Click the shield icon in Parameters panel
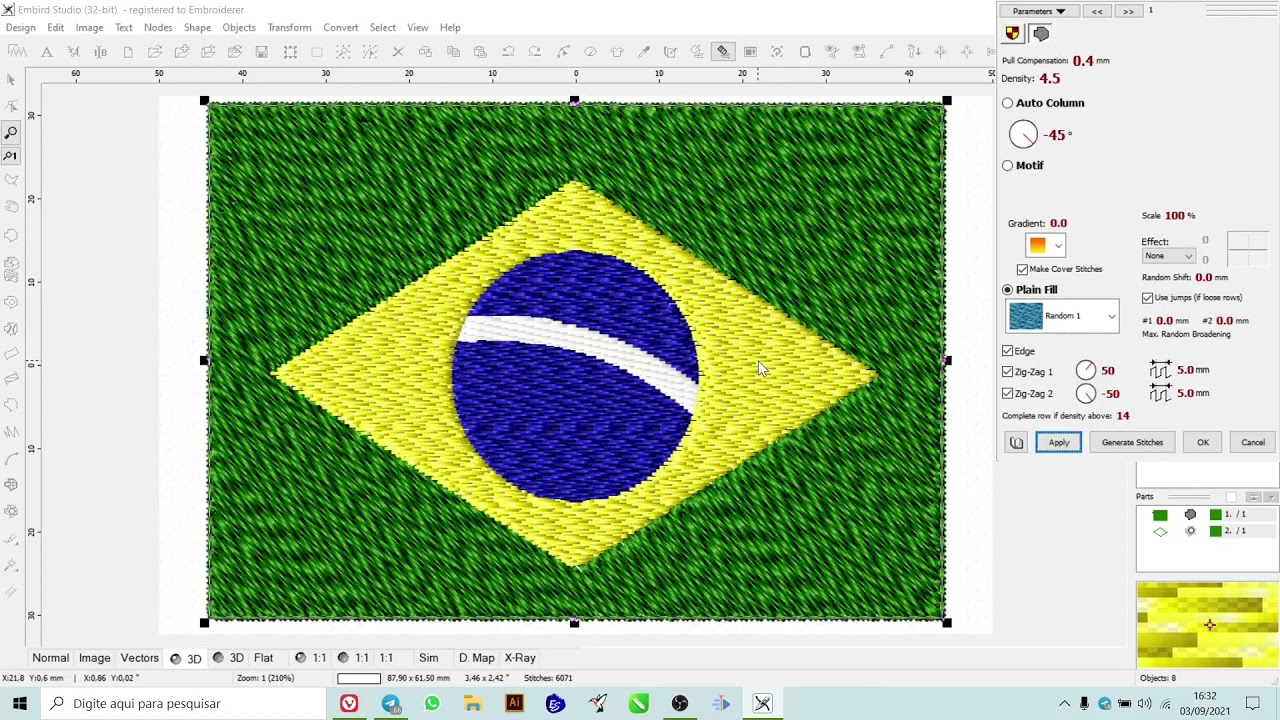This screenshot has height=720, width=1280. (1012, 33)
